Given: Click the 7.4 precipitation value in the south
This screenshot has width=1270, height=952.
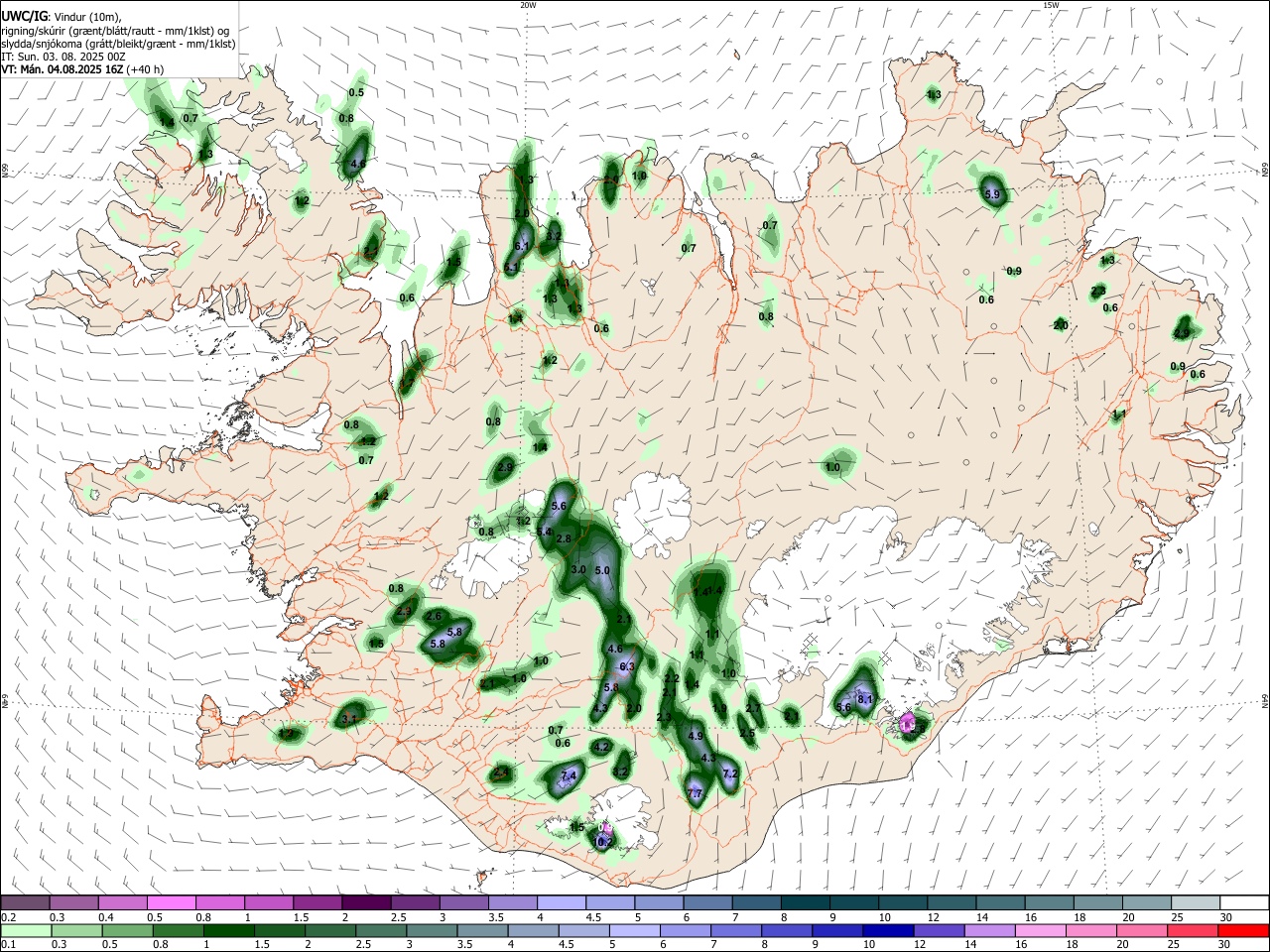Looking at the screenshot, I should pos(569,775).
